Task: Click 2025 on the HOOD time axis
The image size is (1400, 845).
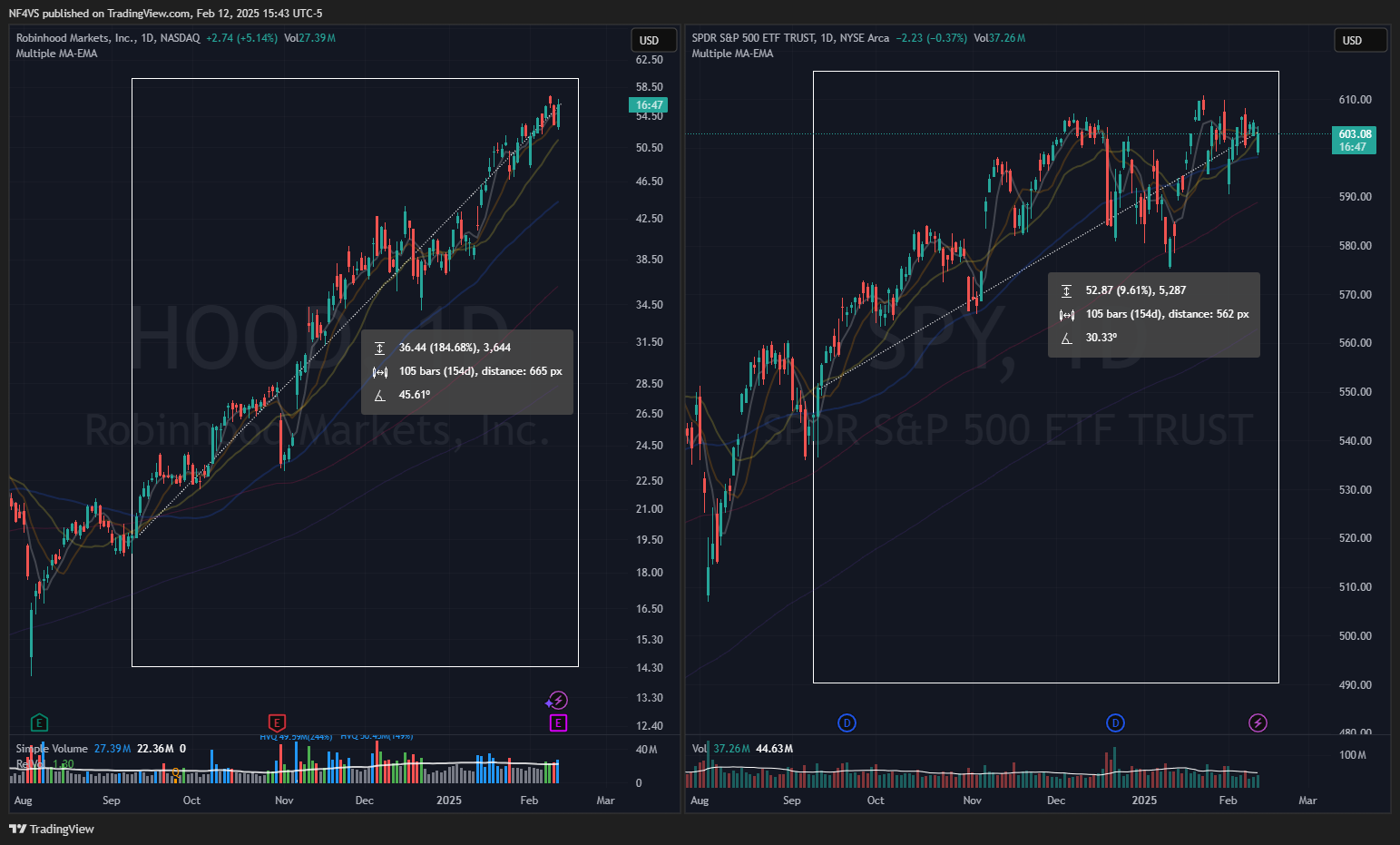Action: point(448,801)
